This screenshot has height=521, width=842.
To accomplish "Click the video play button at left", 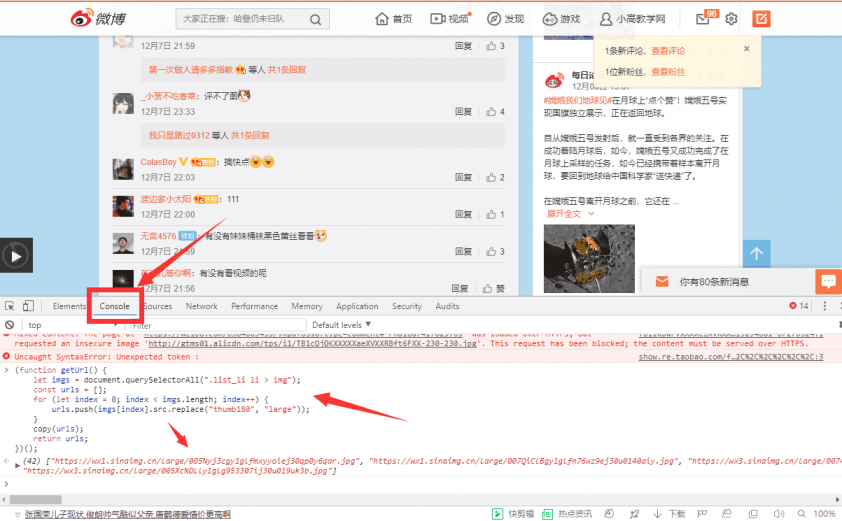I will click(x=16, y=256).
